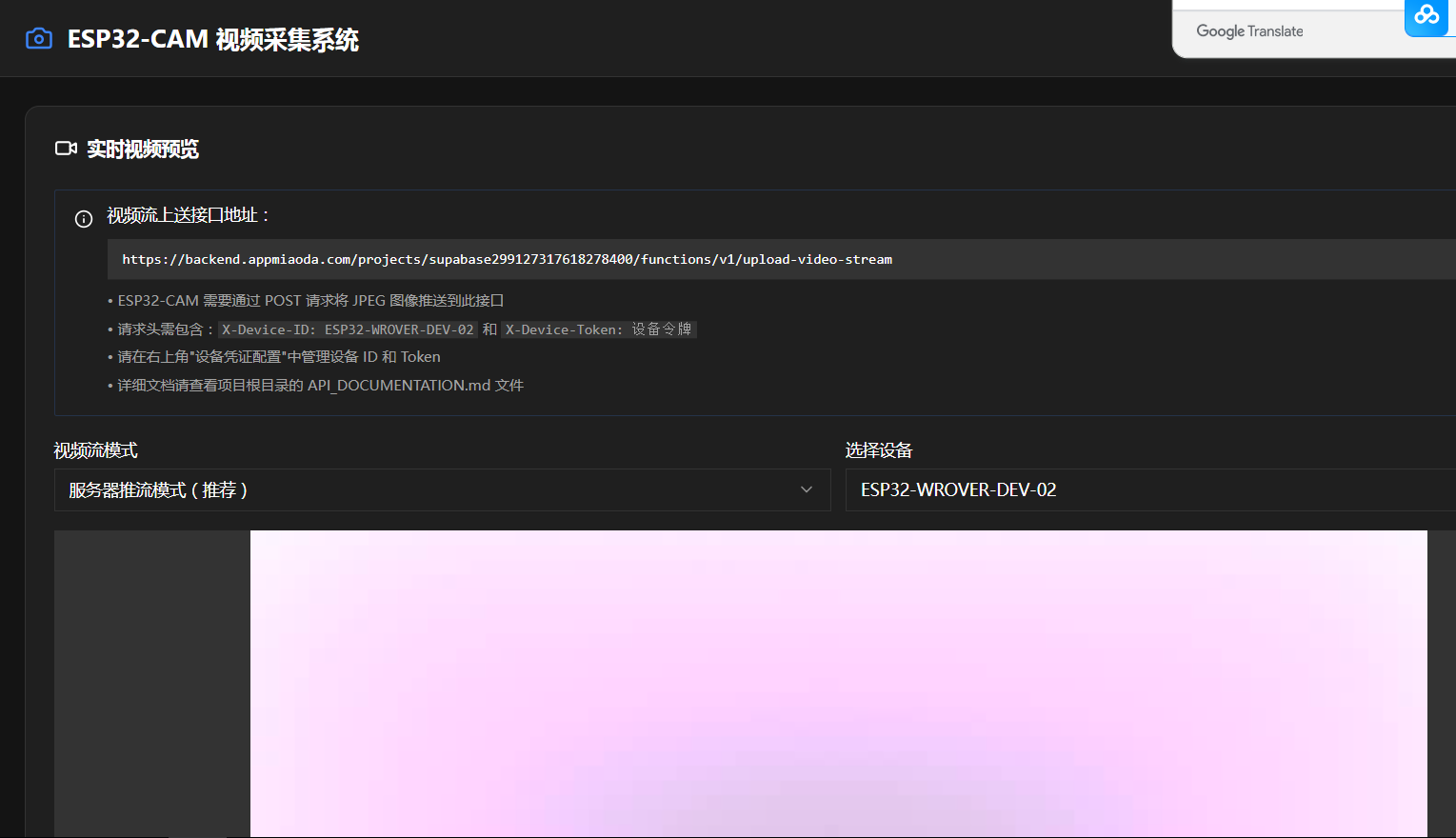This screenshot has height=838, width=1456.
Task: Click the pink live video preview image
Action: pos(838,684)
